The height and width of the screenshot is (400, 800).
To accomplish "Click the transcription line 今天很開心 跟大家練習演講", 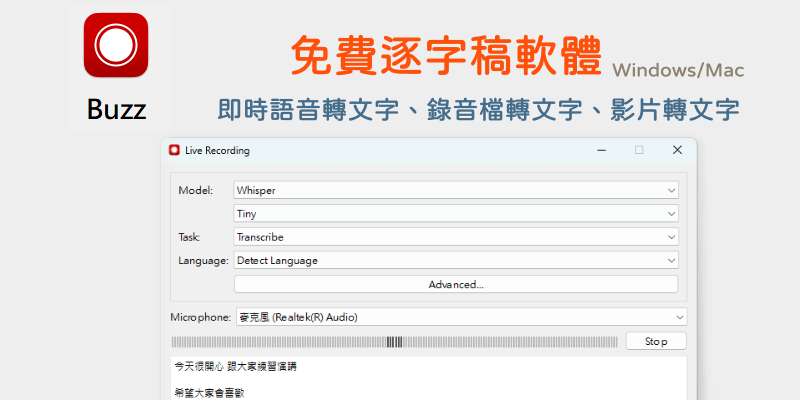I will coord(235,366).
